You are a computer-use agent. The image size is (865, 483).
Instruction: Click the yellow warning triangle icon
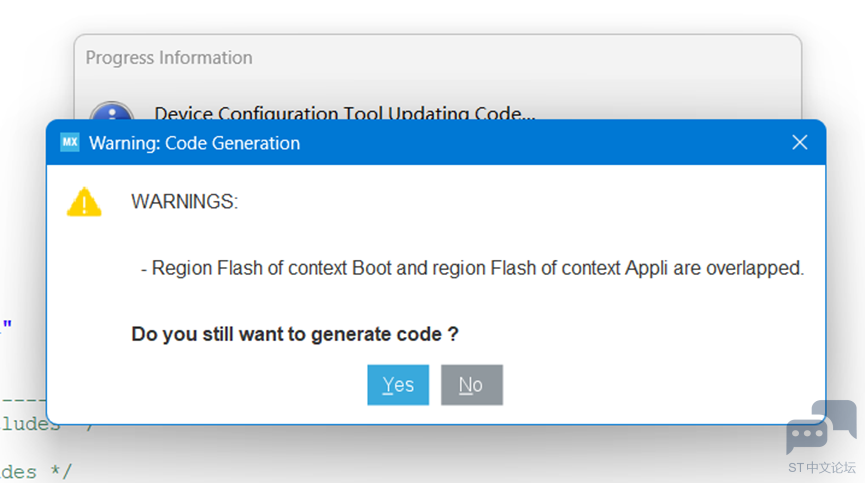click(x=84, y=202)
